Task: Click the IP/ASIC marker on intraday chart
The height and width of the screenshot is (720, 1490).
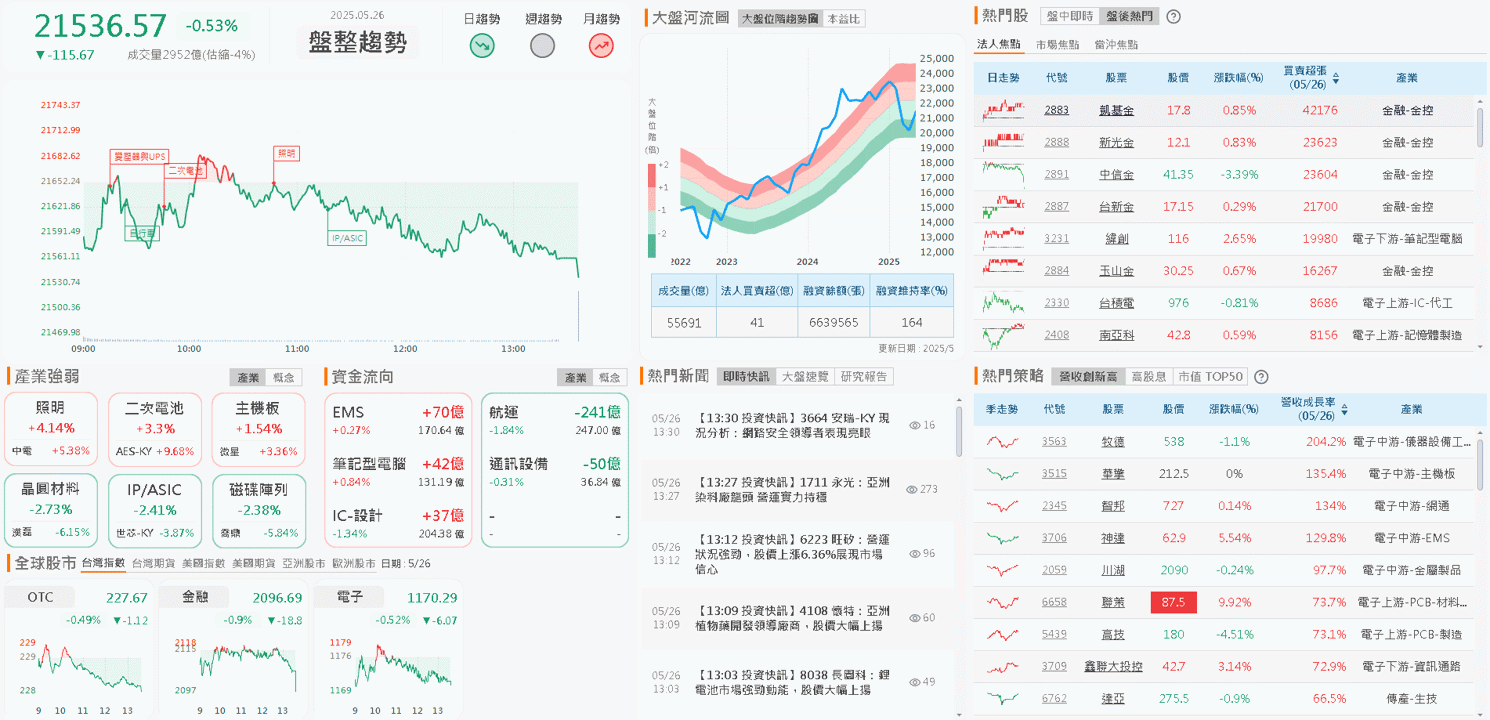Action: (x=347, y=239)
